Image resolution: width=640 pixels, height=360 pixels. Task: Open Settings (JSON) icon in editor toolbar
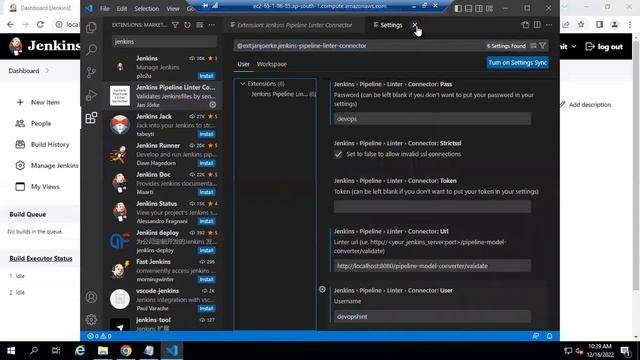coord(525,25)
